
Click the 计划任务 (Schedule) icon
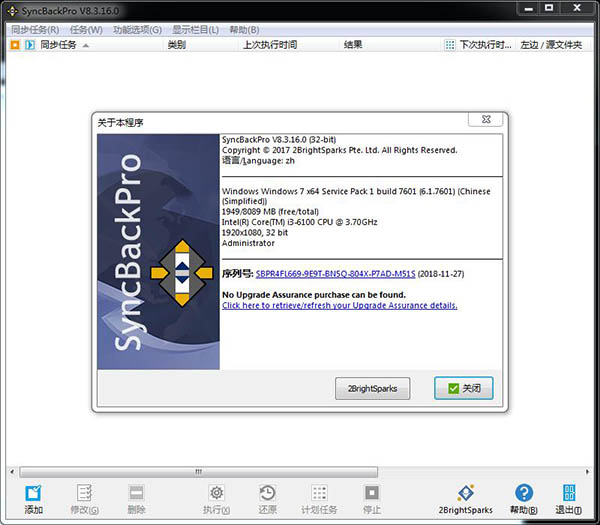(319, 493)
